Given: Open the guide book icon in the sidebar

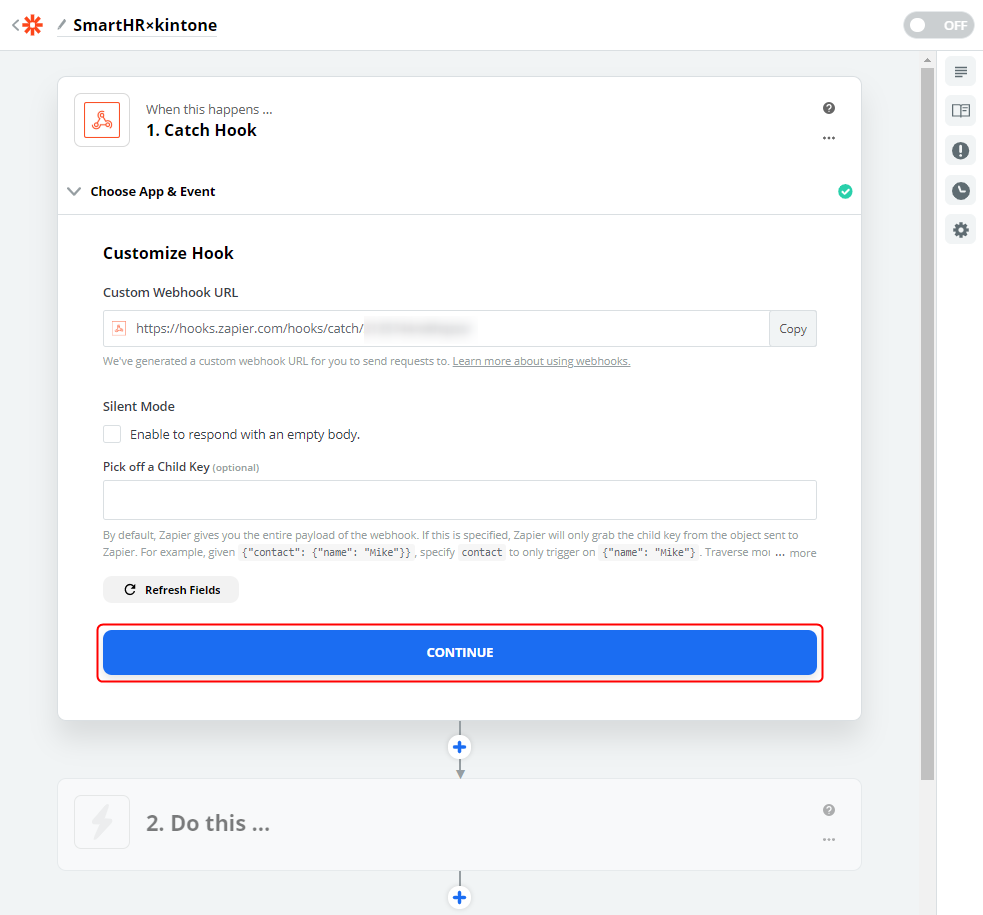Looking at the screenshot, I should (960, 111).
